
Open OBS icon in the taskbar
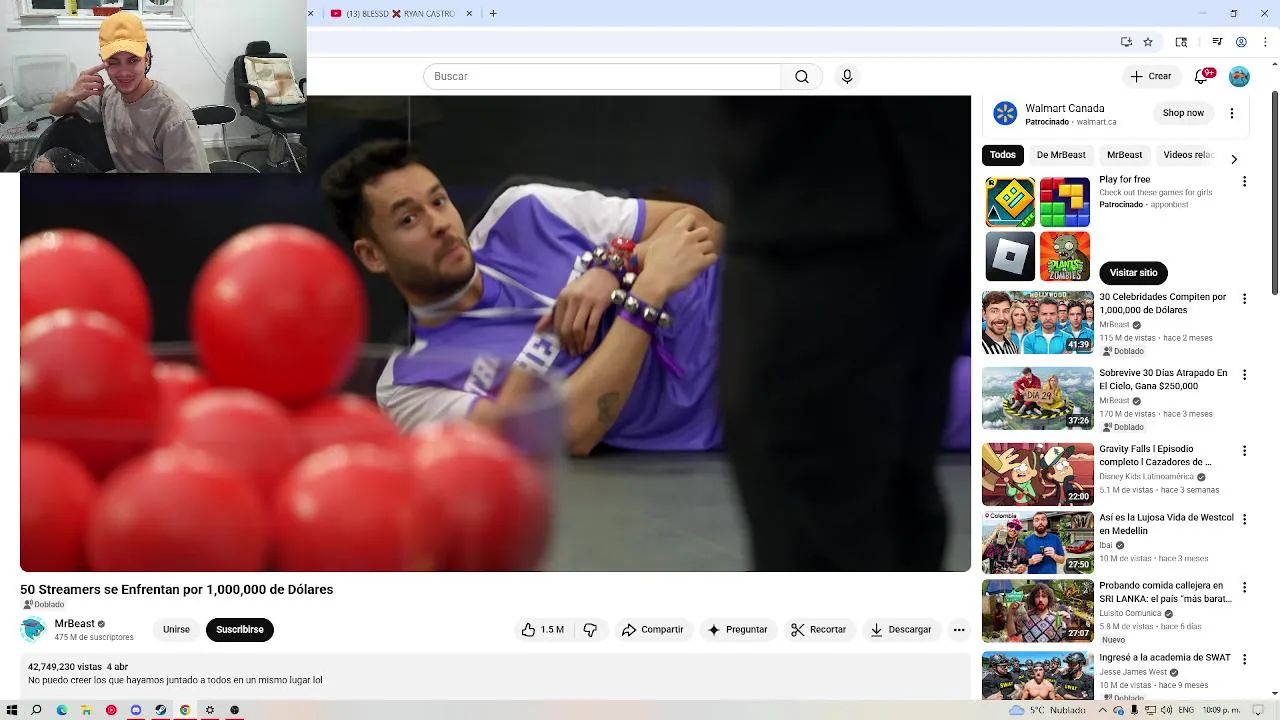(235, 710)
